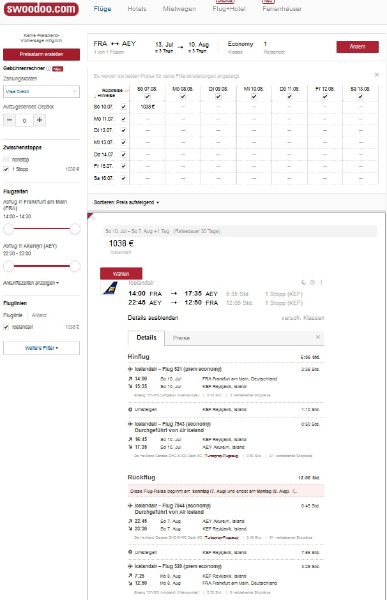Uncheck the 1 Stopp filter

click(6, 169)
